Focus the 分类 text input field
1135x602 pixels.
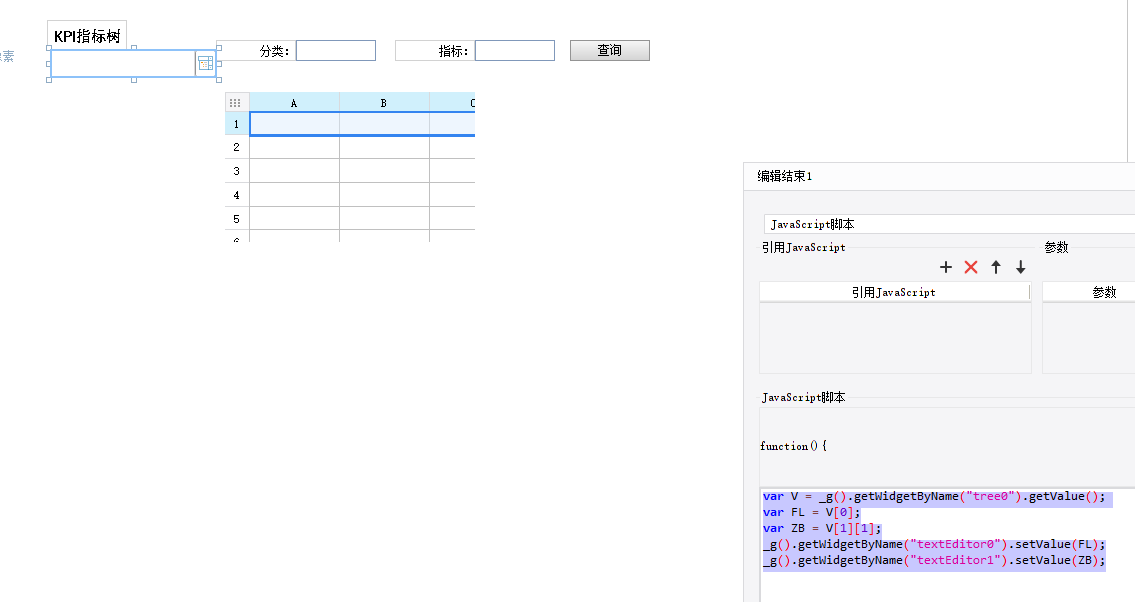coord(336,51)
